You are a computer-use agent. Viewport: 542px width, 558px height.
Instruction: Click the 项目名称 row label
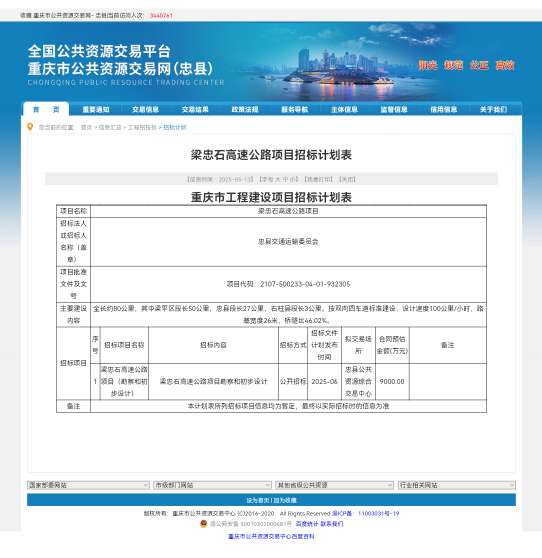pos(73,211)
